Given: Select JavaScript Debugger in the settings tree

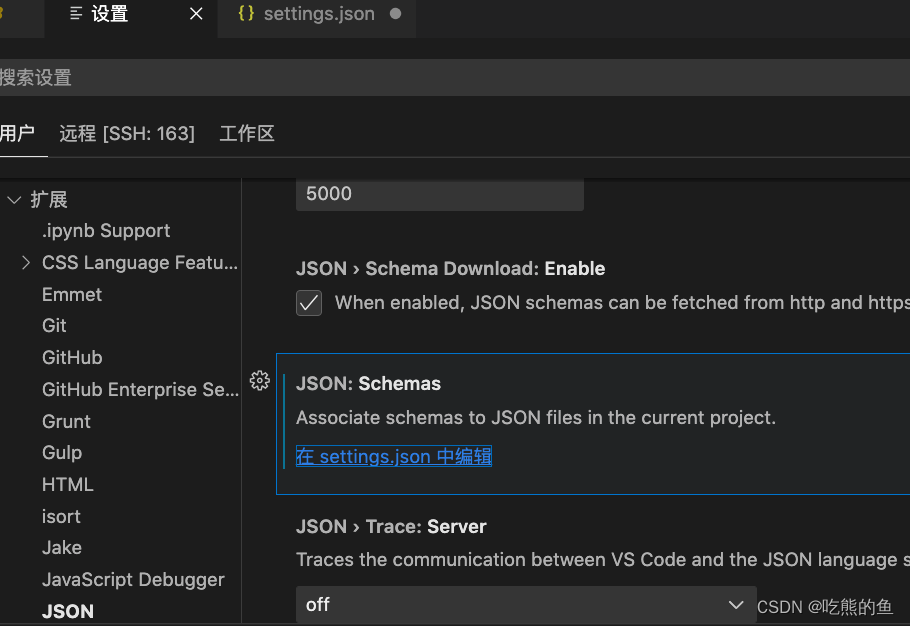Looking at the screenshot, I should point(133,580).
